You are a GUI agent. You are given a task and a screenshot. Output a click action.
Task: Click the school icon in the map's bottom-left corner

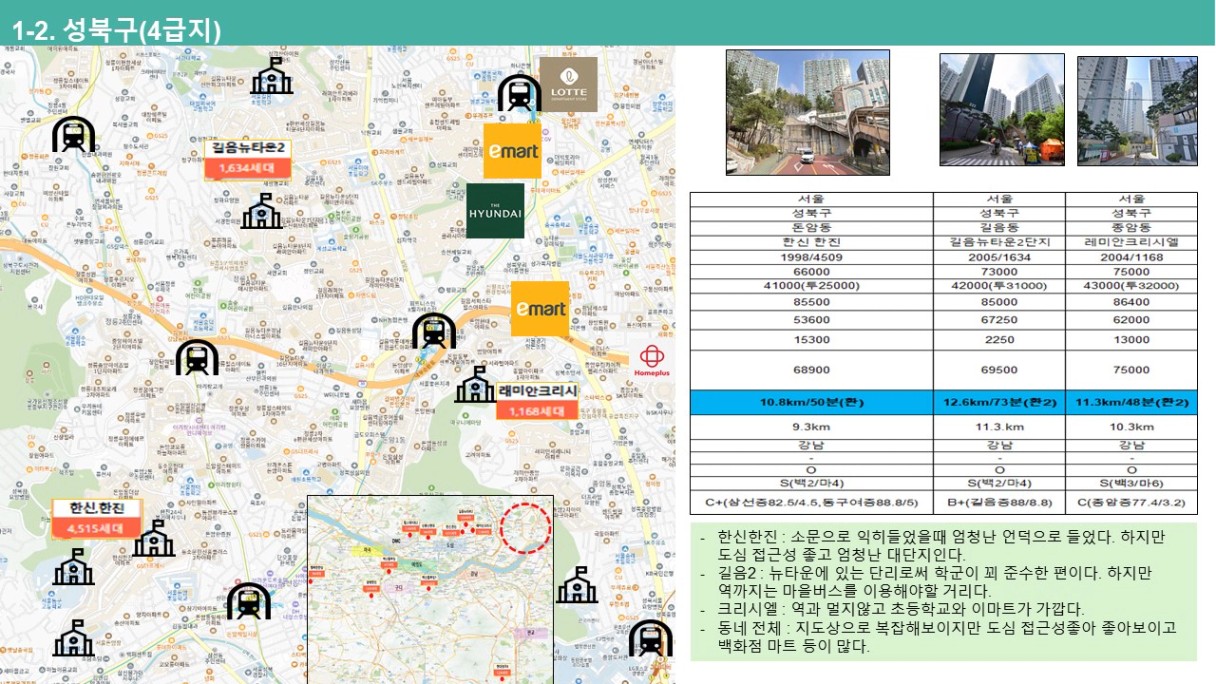click(x=73, y=638)
